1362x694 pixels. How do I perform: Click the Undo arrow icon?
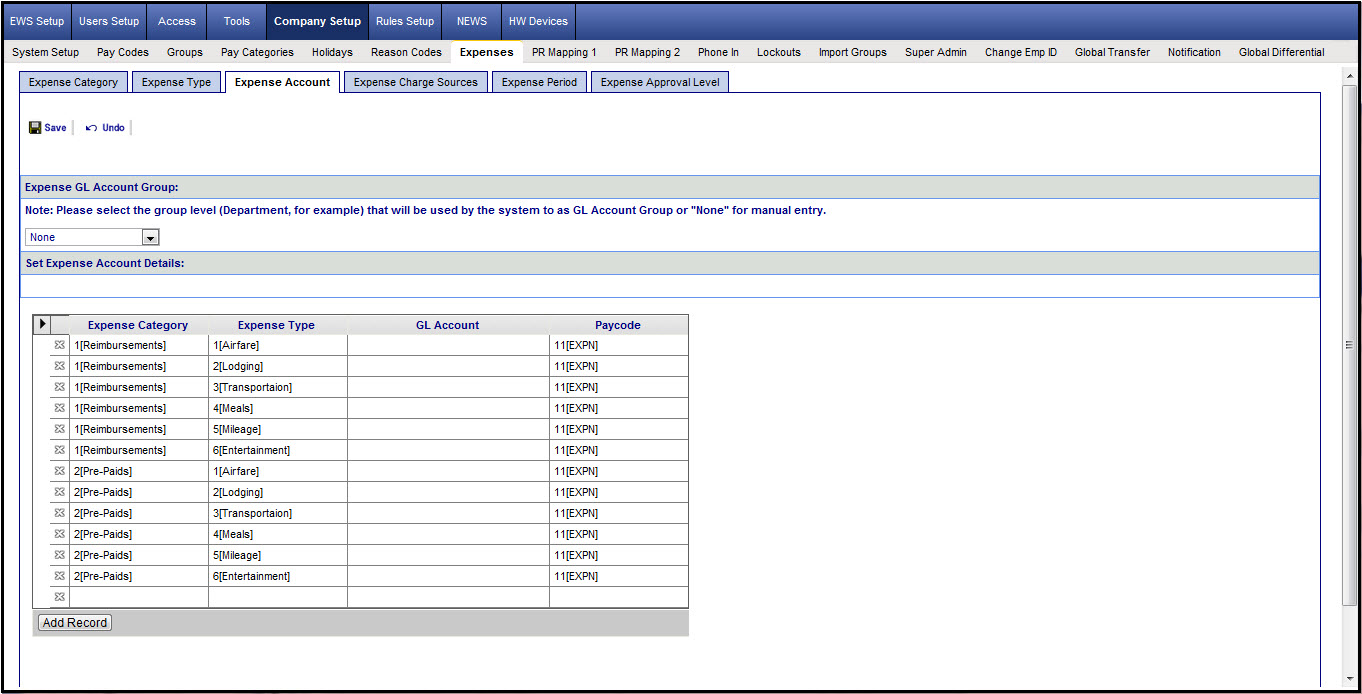(92, 128)
